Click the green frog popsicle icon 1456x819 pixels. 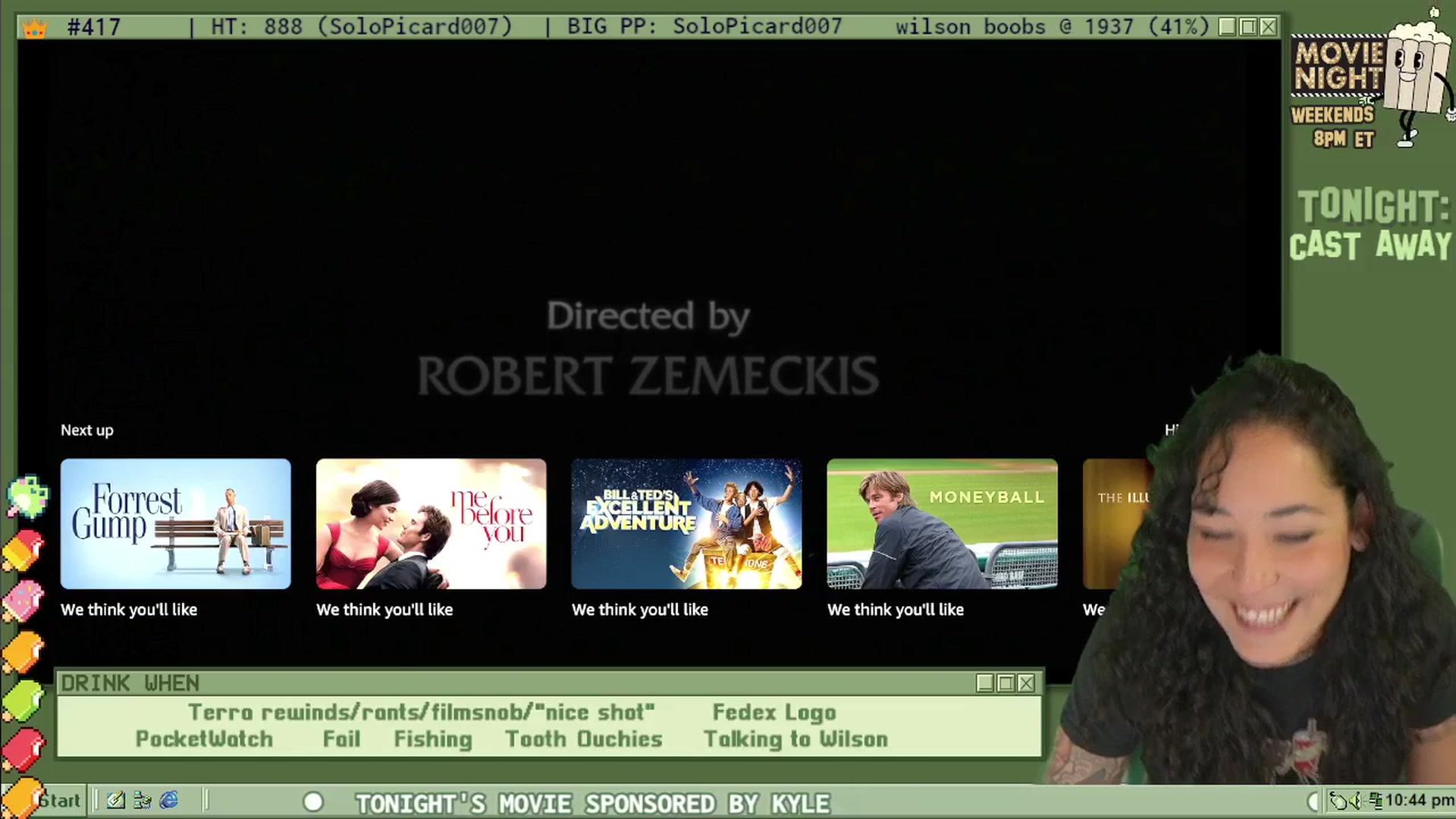click(27, 496)
